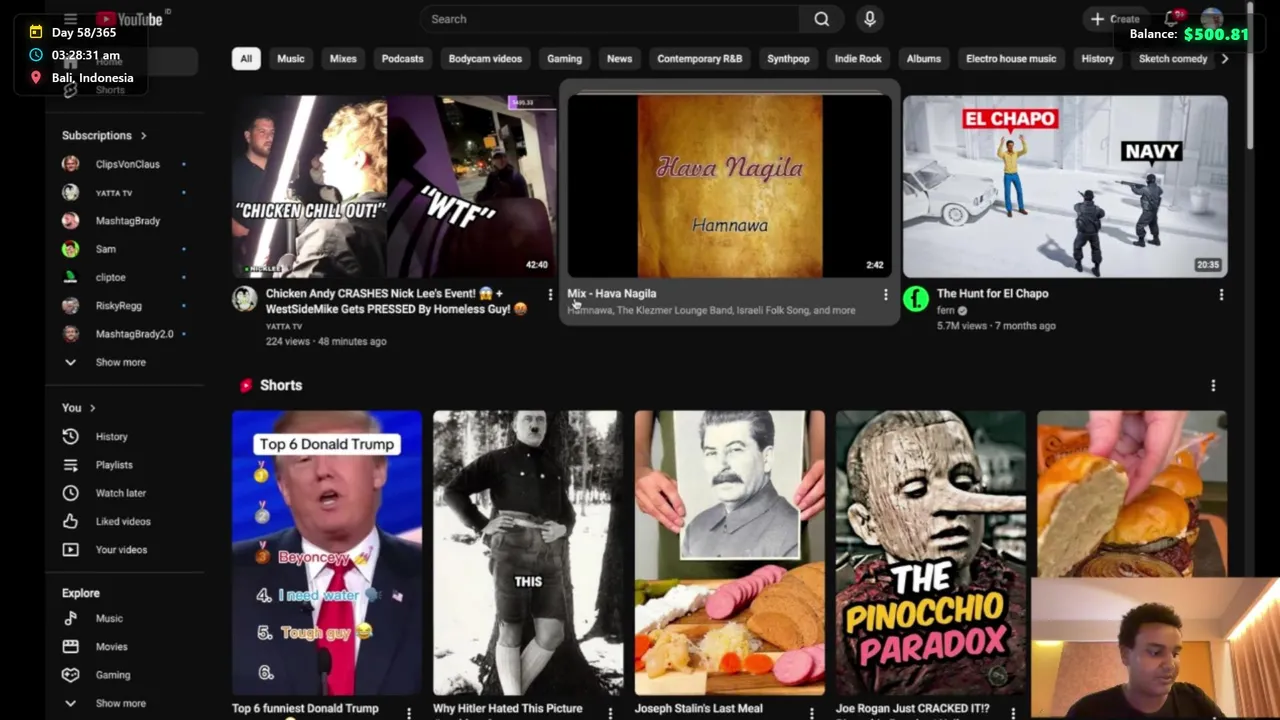Viewport: 1280px width, 720px height.
Task: Select the All filter chip
Action: pos(246,58)
